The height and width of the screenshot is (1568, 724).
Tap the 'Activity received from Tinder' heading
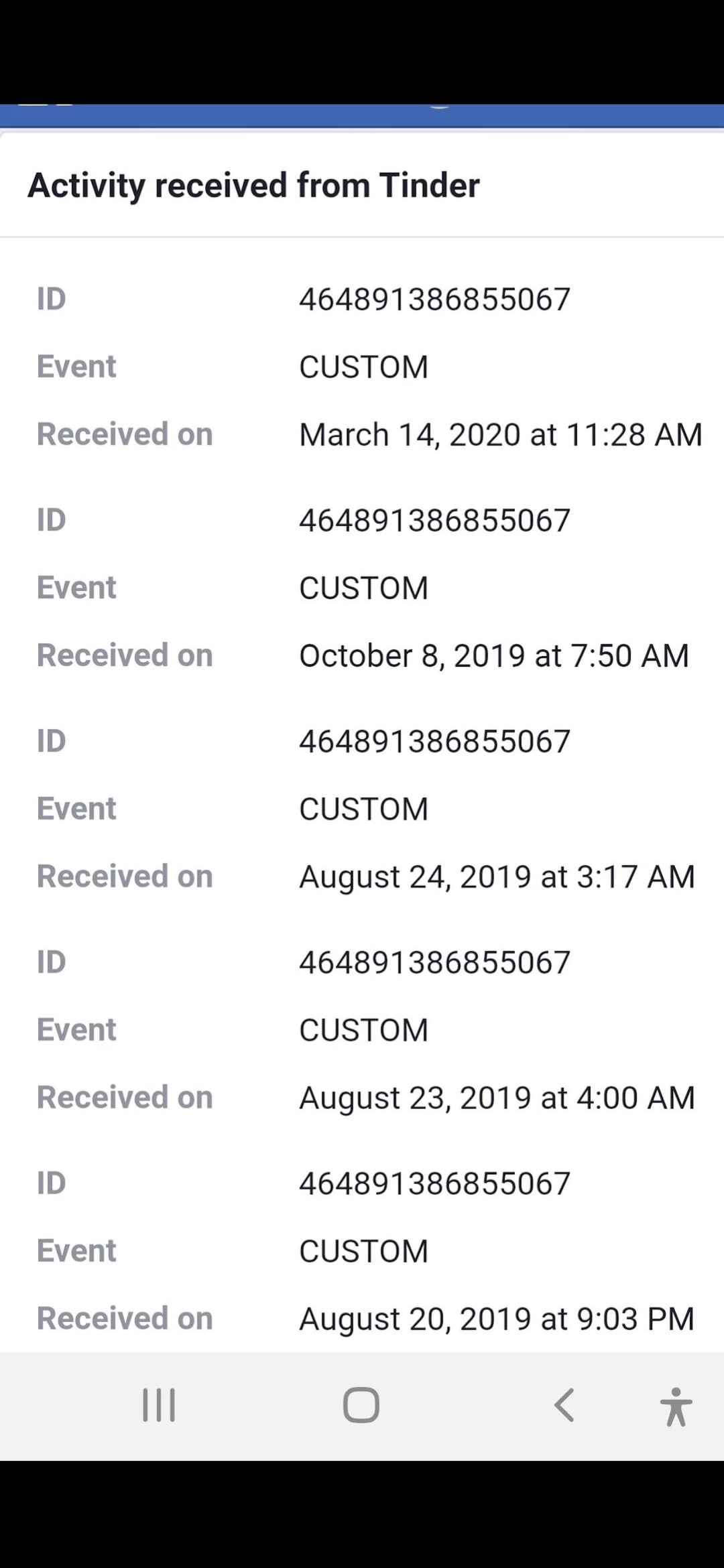point(253,186)
